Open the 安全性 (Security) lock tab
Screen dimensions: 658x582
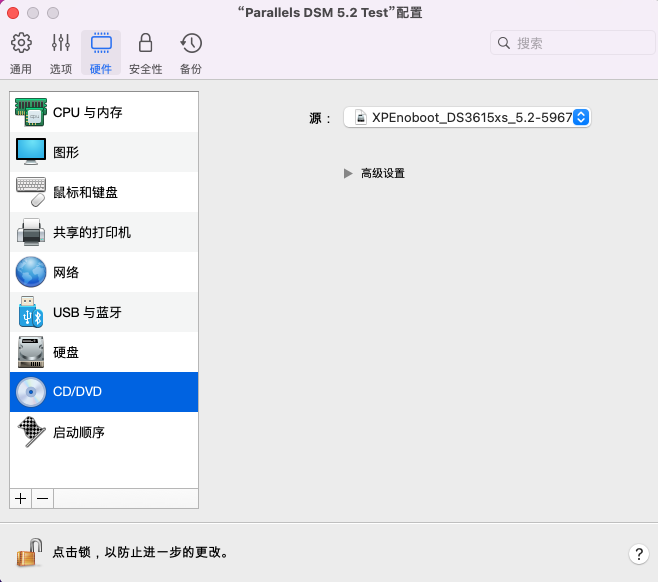click(145, 52)
